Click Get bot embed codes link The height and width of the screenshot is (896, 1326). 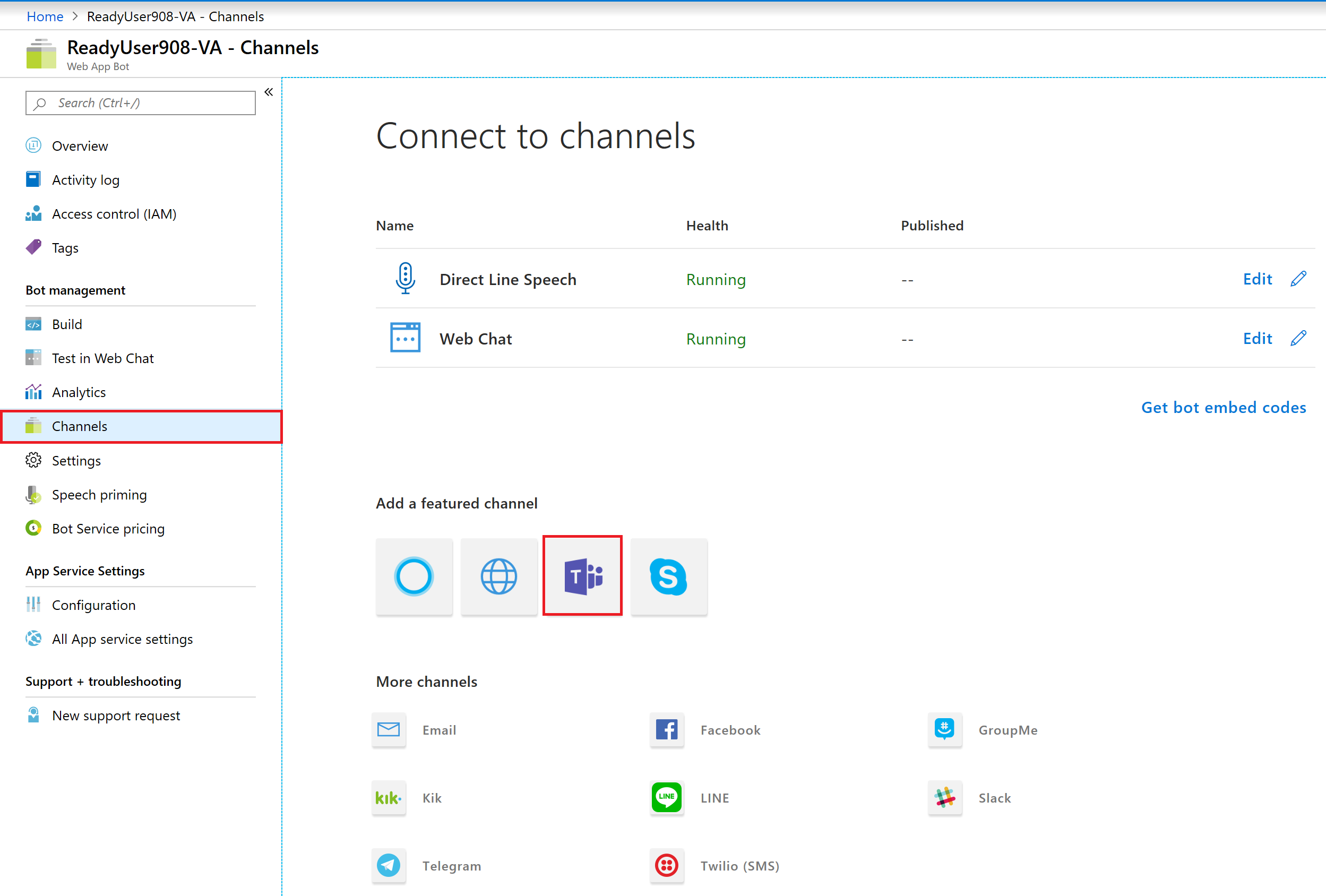tap(1223, 406)
